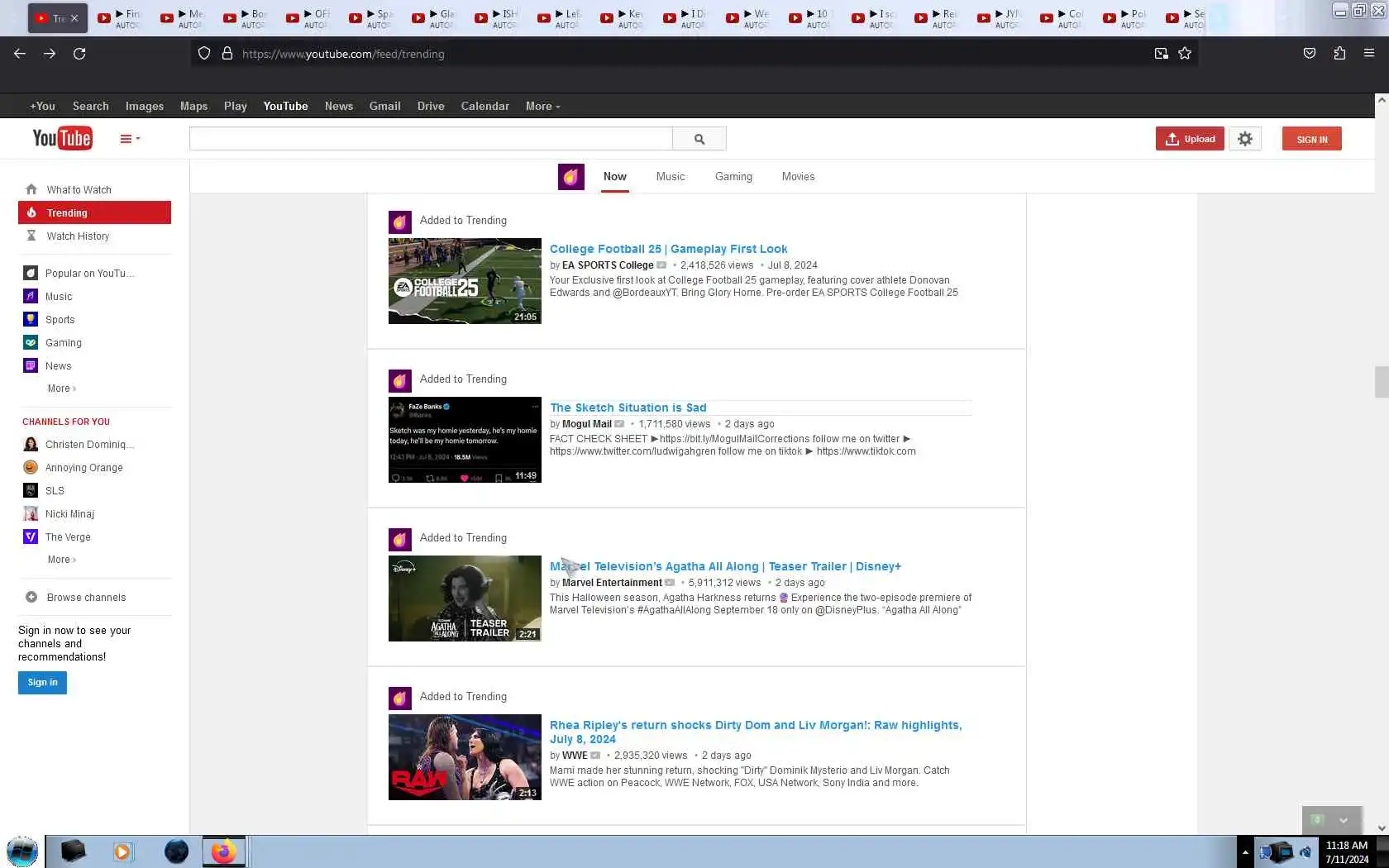Focus the YouTube search field
The image size is (1389, 868).
tap(431, 139)
